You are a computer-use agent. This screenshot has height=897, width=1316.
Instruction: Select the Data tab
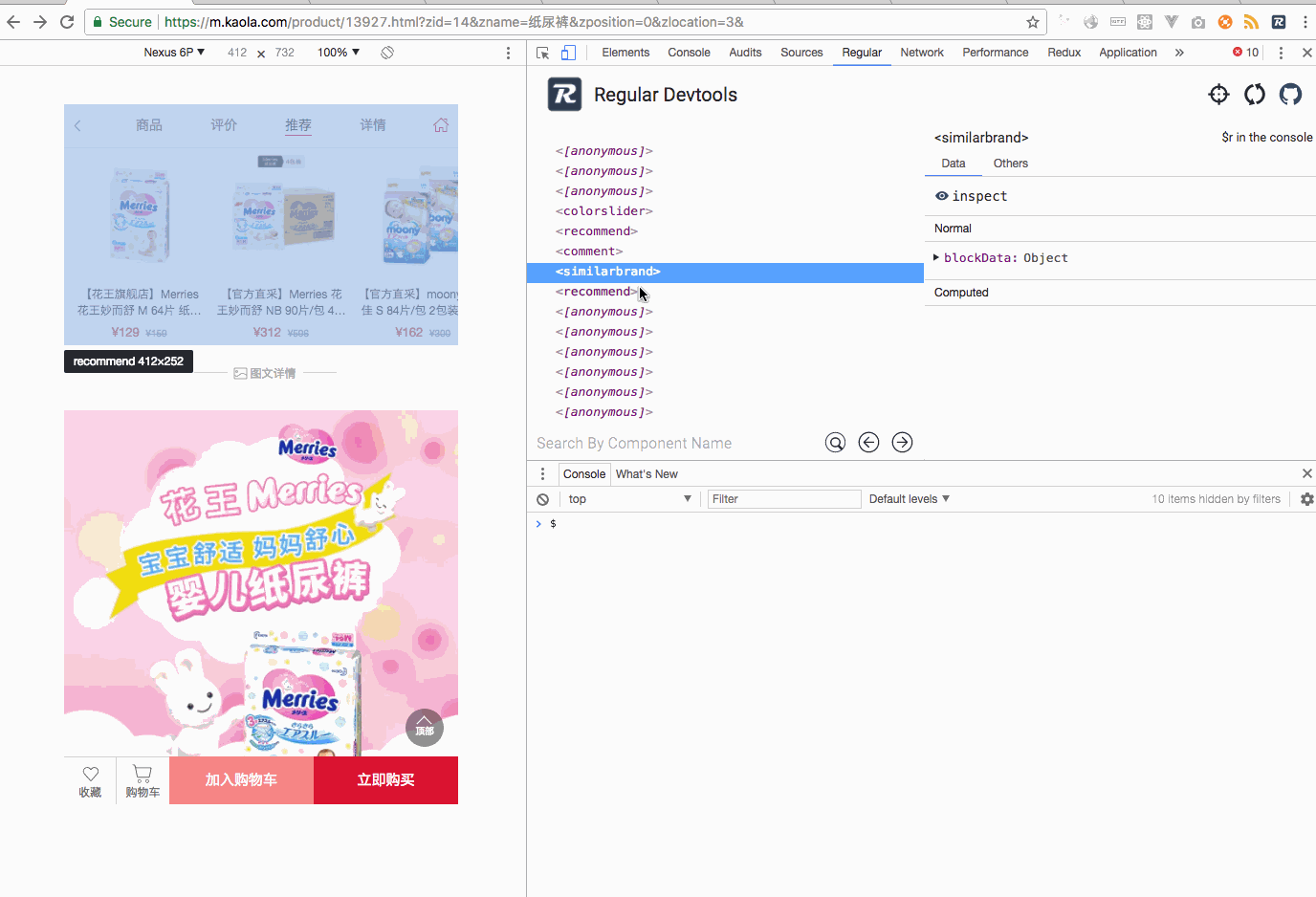point(954,164)
